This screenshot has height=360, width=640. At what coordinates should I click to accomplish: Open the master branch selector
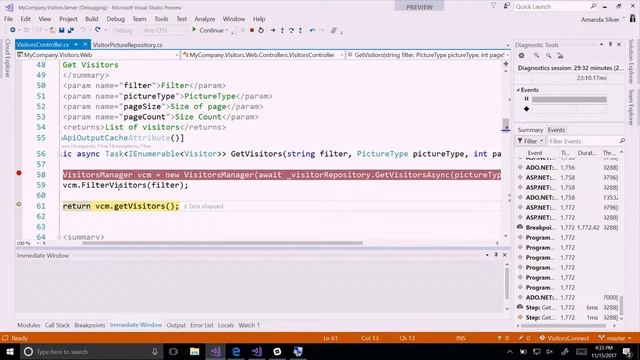[615, 338]
